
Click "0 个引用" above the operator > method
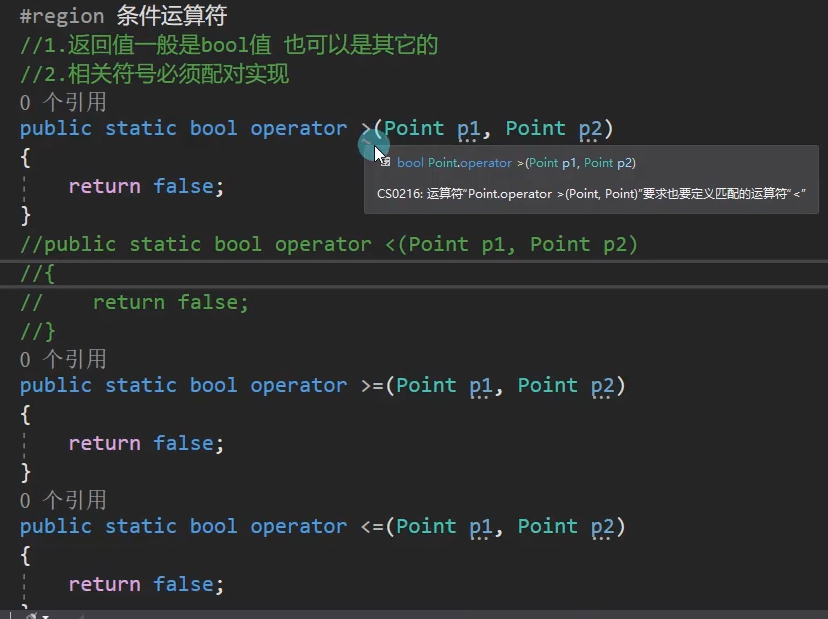(63, 102)
